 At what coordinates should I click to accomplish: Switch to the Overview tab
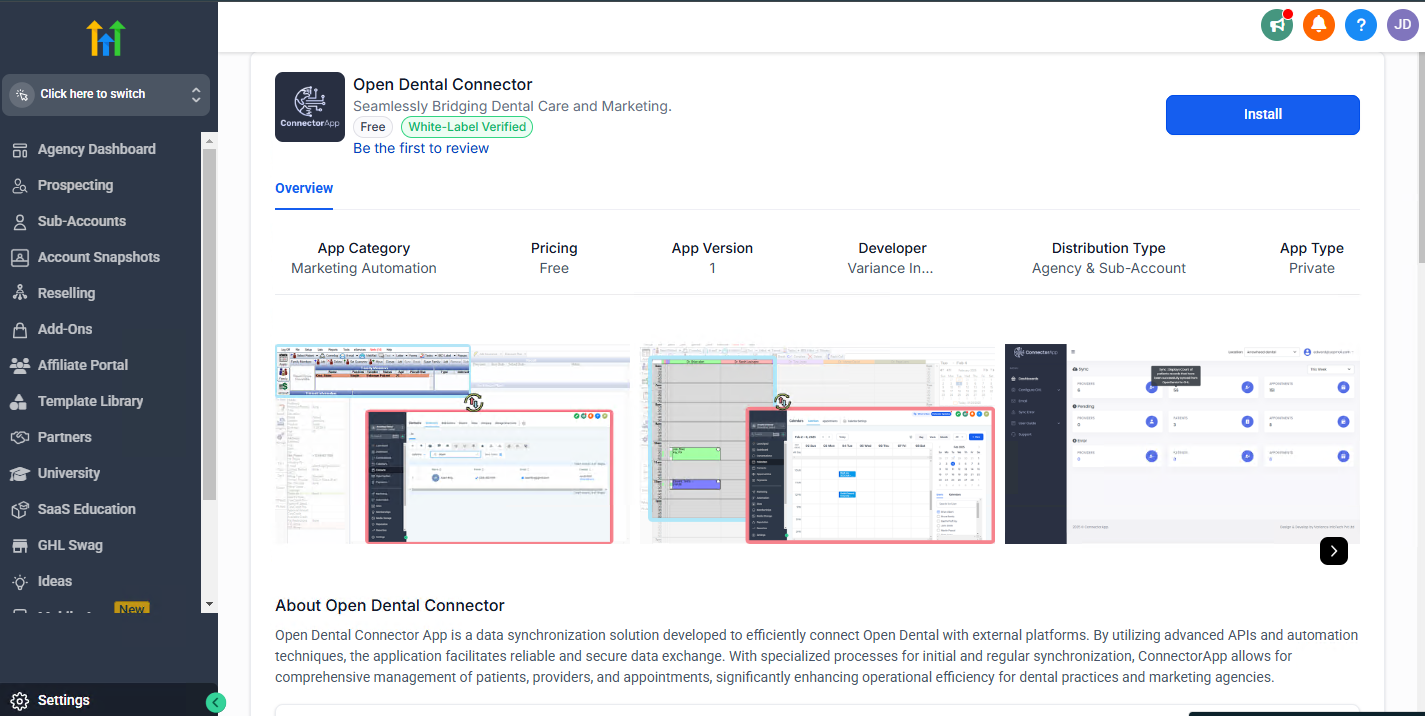point(304,188)
